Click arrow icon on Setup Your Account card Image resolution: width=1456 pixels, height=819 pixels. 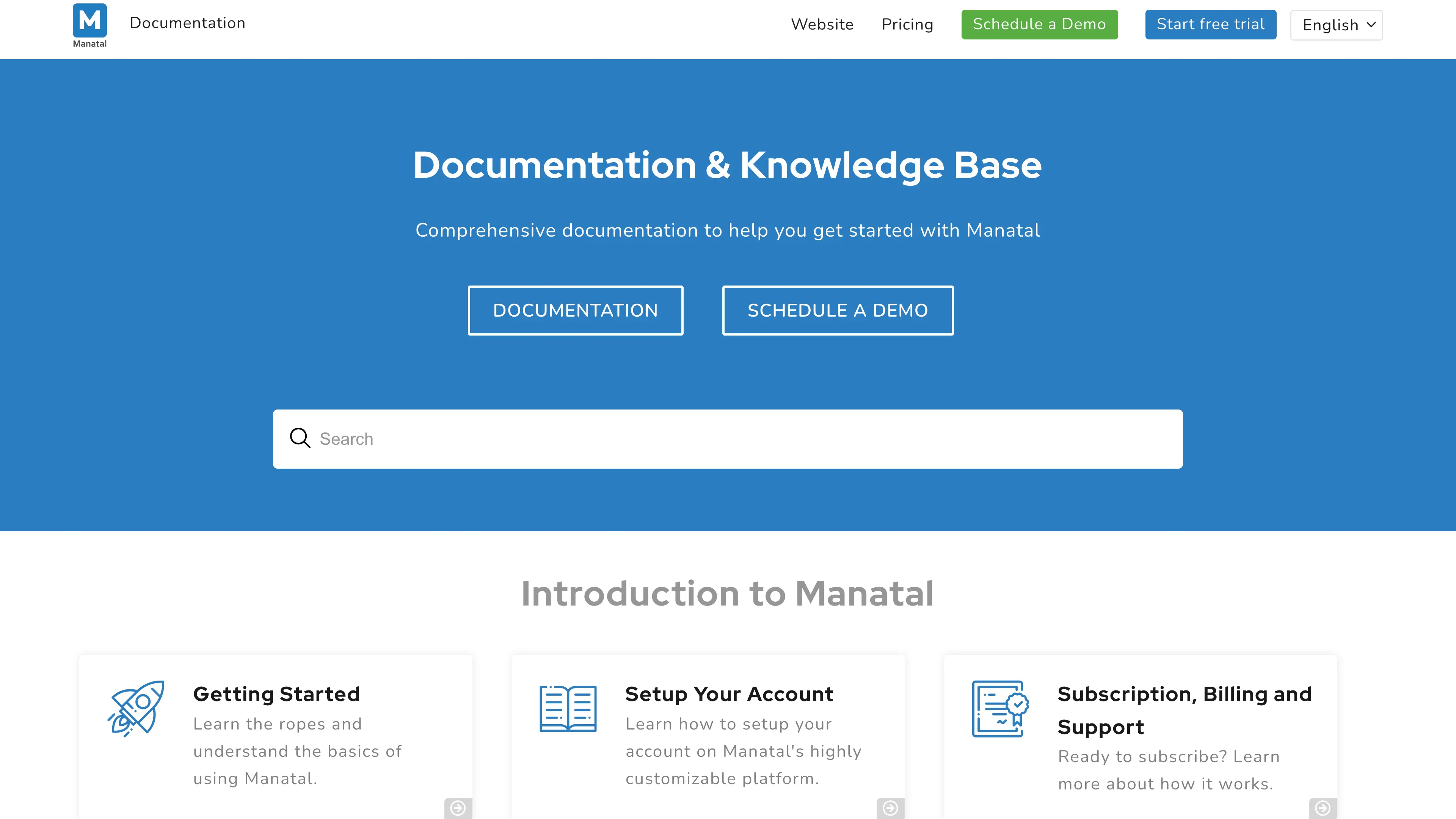[x=890, y=808]
